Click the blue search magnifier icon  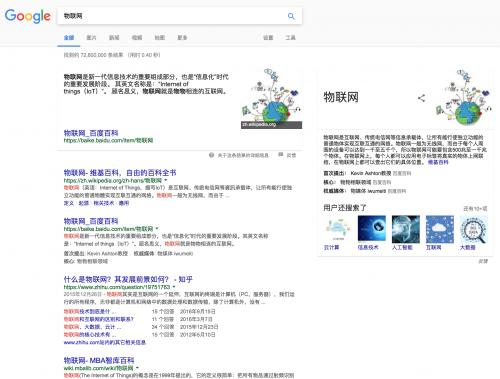pyautogui.click(x=291, y=16)
